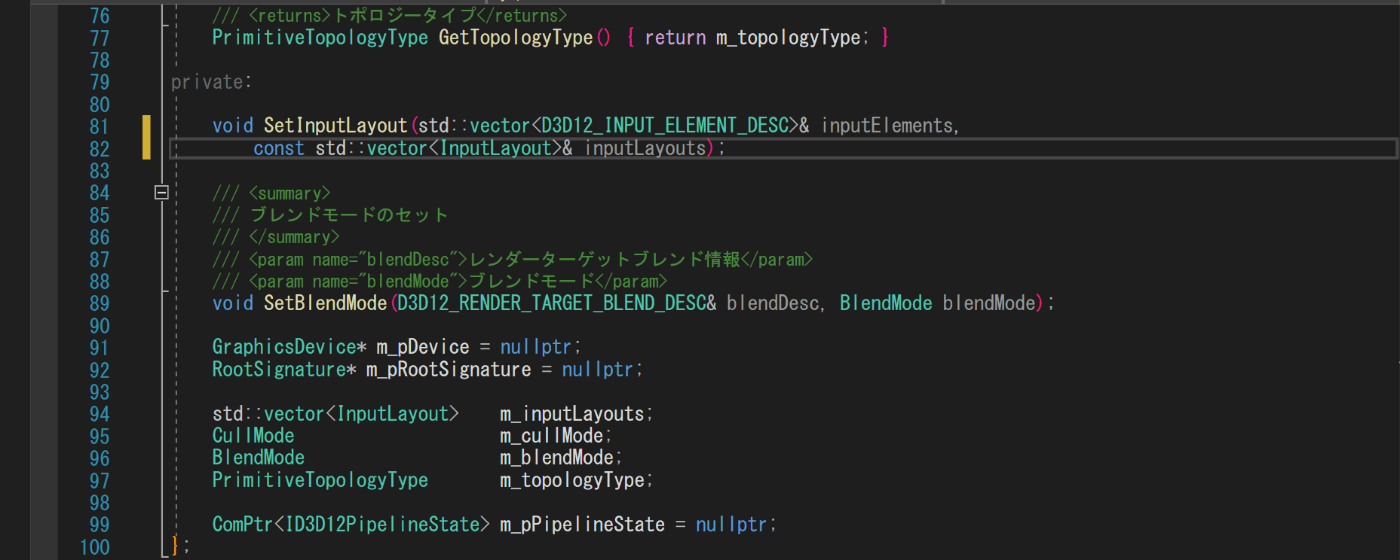1400x560 pixels.
Task: Click line number 99 in the gutter
Action: coord(99,524)
